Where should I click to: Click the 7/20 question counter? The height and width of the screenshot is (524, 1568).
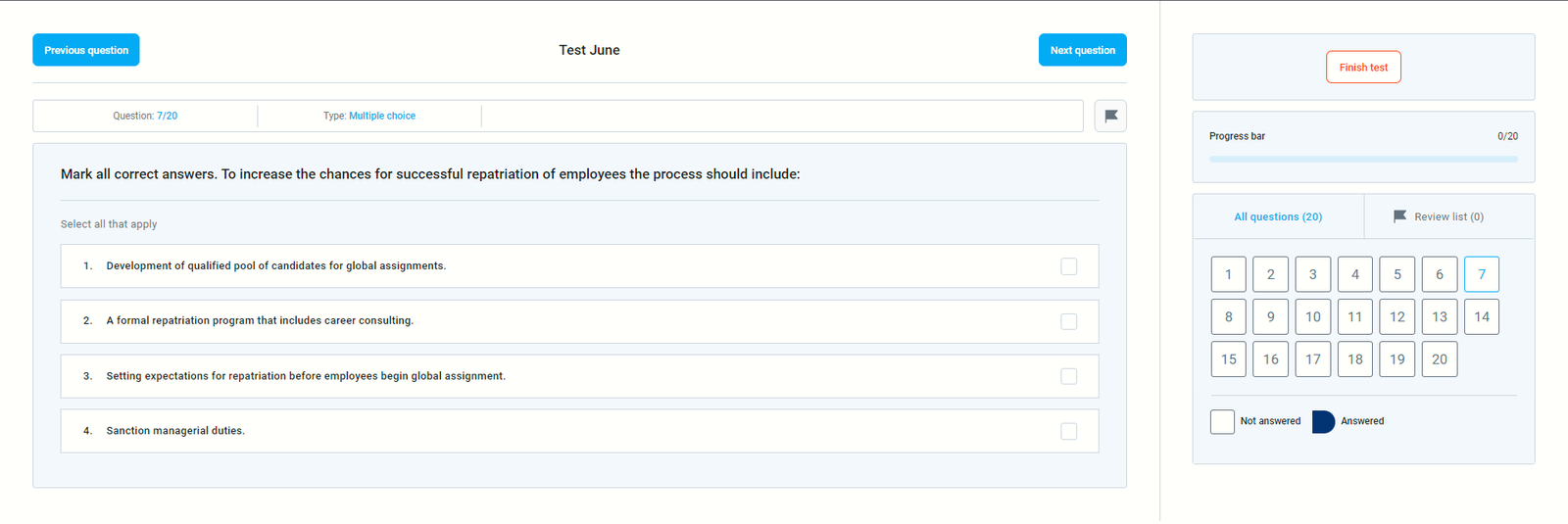pos(167,116)
